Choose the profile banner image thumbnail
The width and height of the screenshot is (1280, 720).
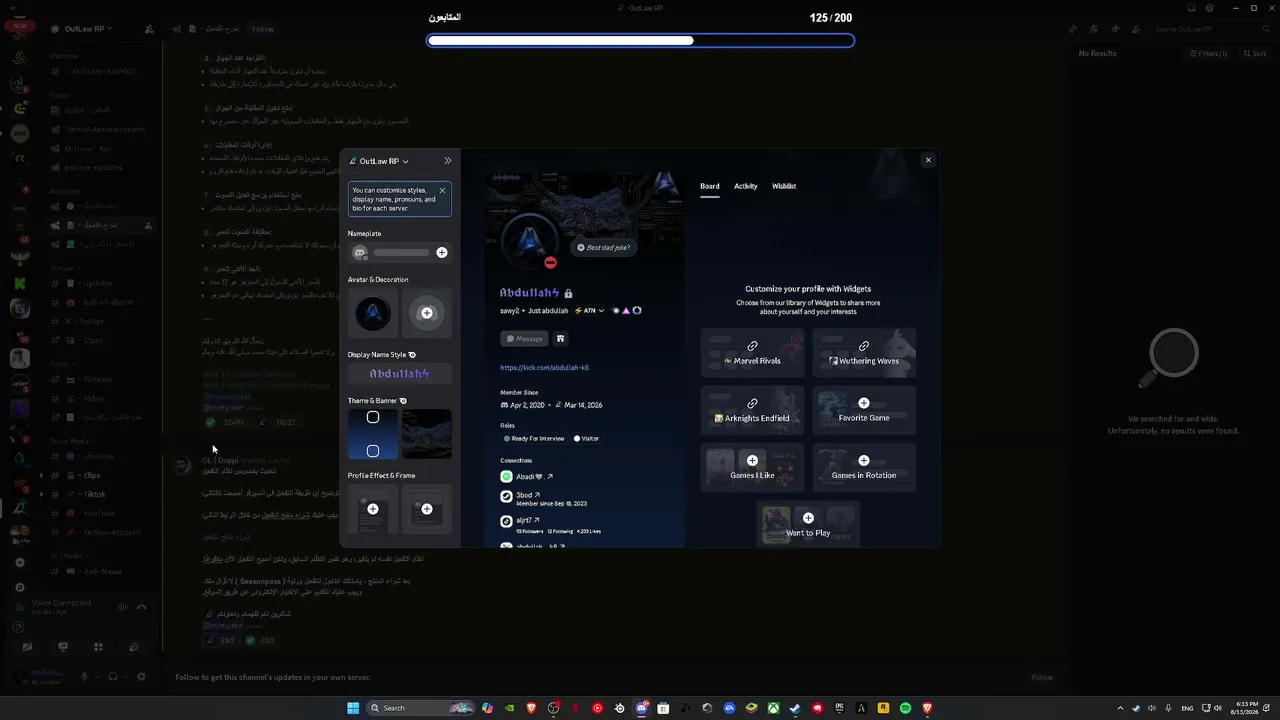point(427,434)
